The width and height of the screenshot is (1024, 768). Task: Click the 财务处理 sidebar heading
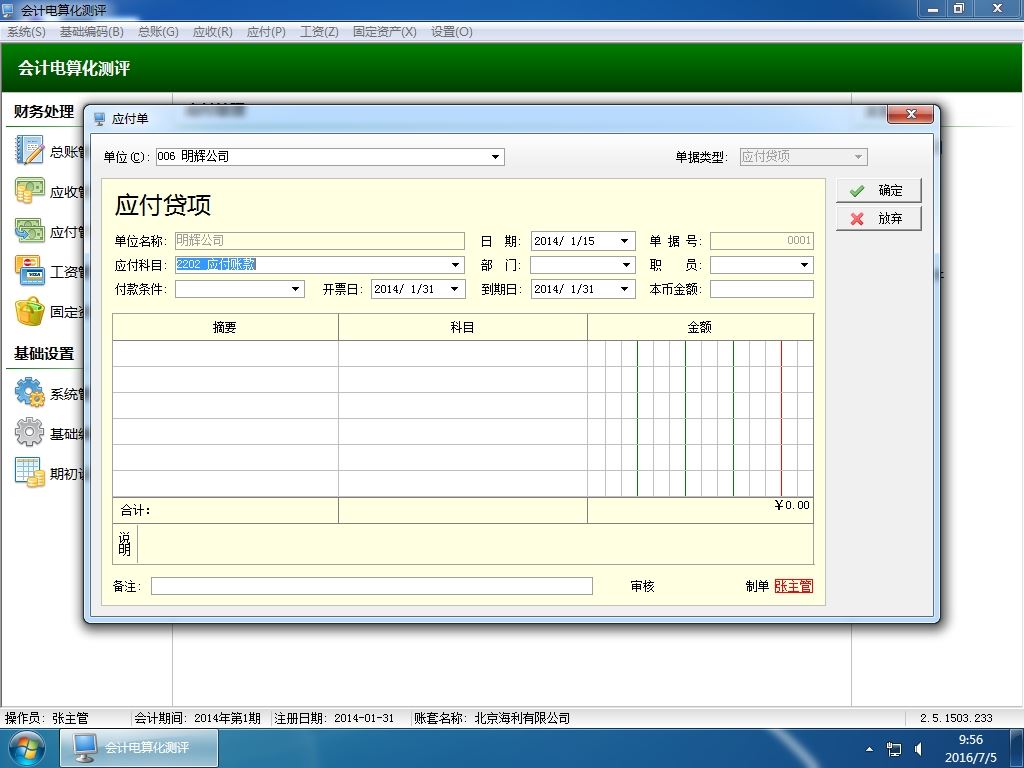tap(44, 112)
